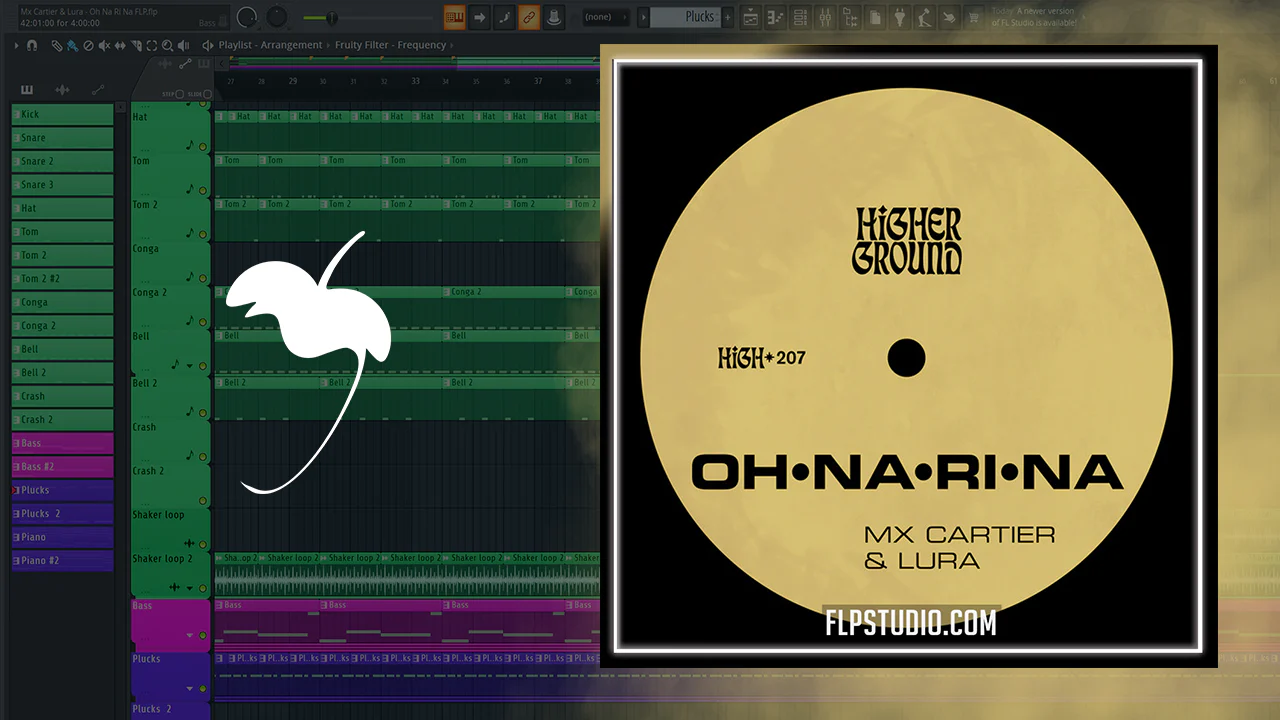Image resolution: width=1280 pixels, height=720 pixels.
Task: Select the playlist Slip tool
Action: pyautogui.click(x=120, y=45)
